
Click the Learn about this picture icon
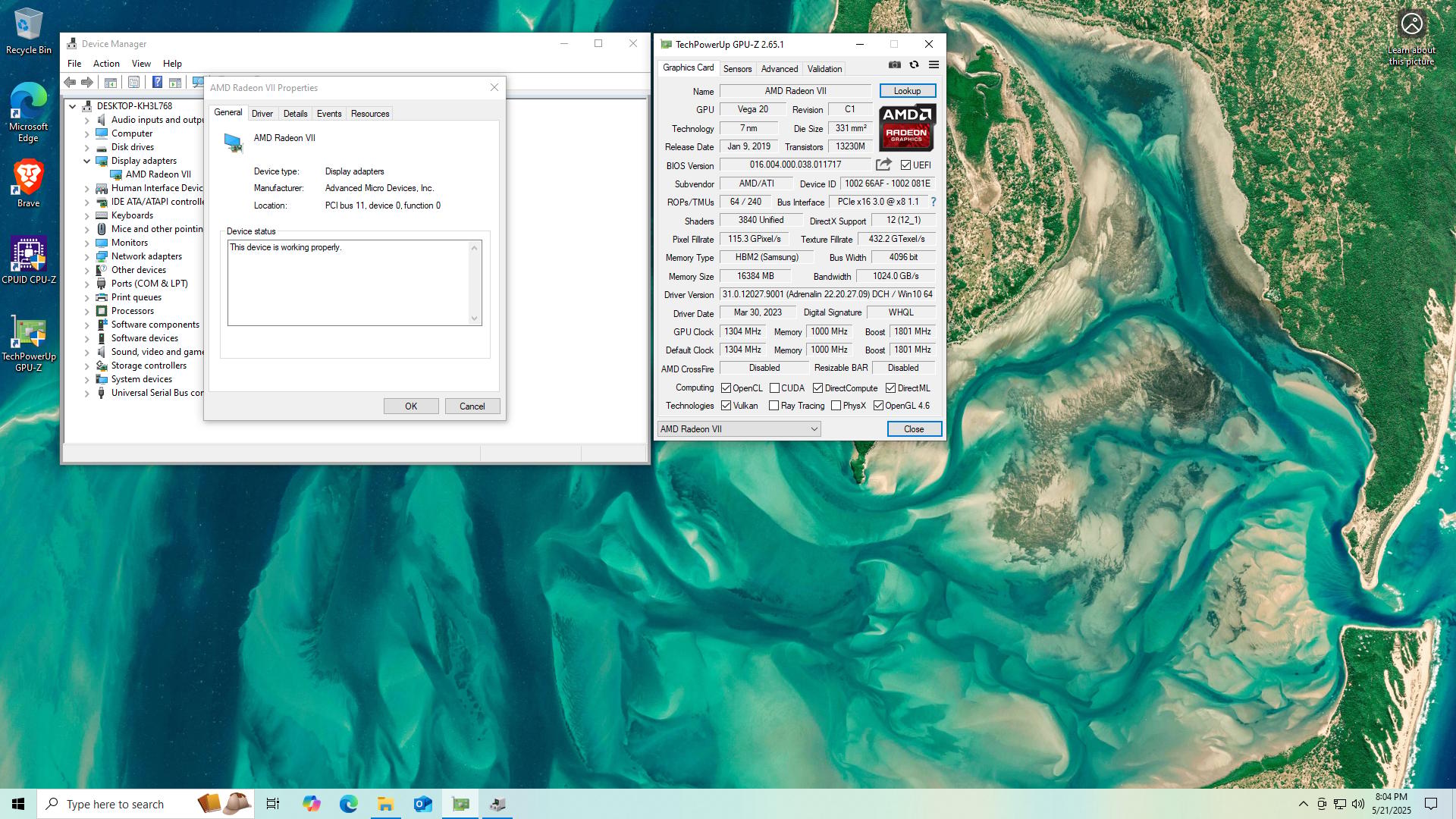click(1411, 38)
